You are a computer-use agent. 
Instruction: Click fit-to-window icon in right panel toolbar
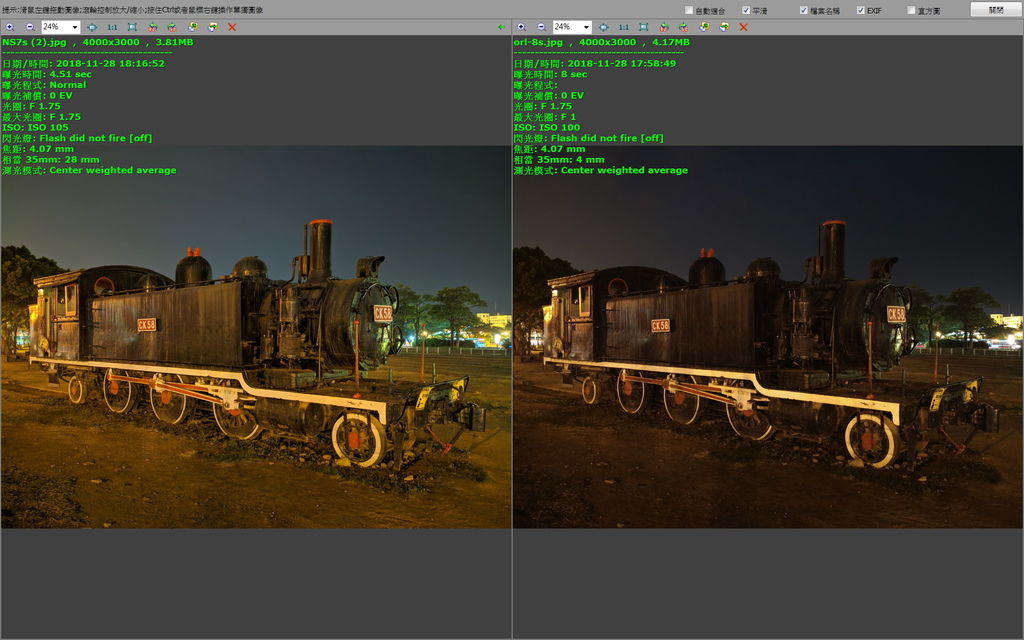643,27
